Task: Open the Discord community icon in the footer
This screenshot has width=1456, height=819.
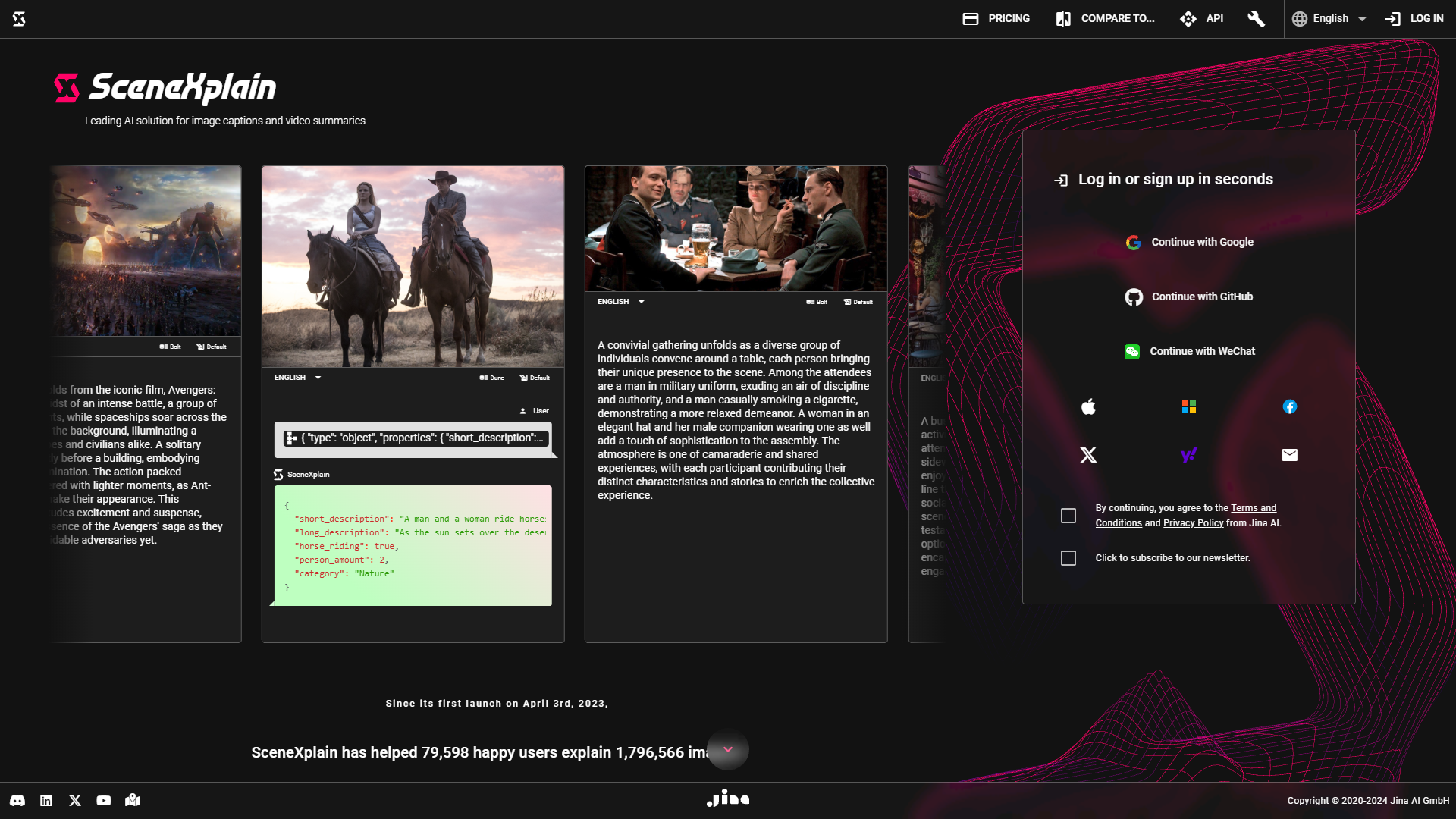Action: (17, 800)
